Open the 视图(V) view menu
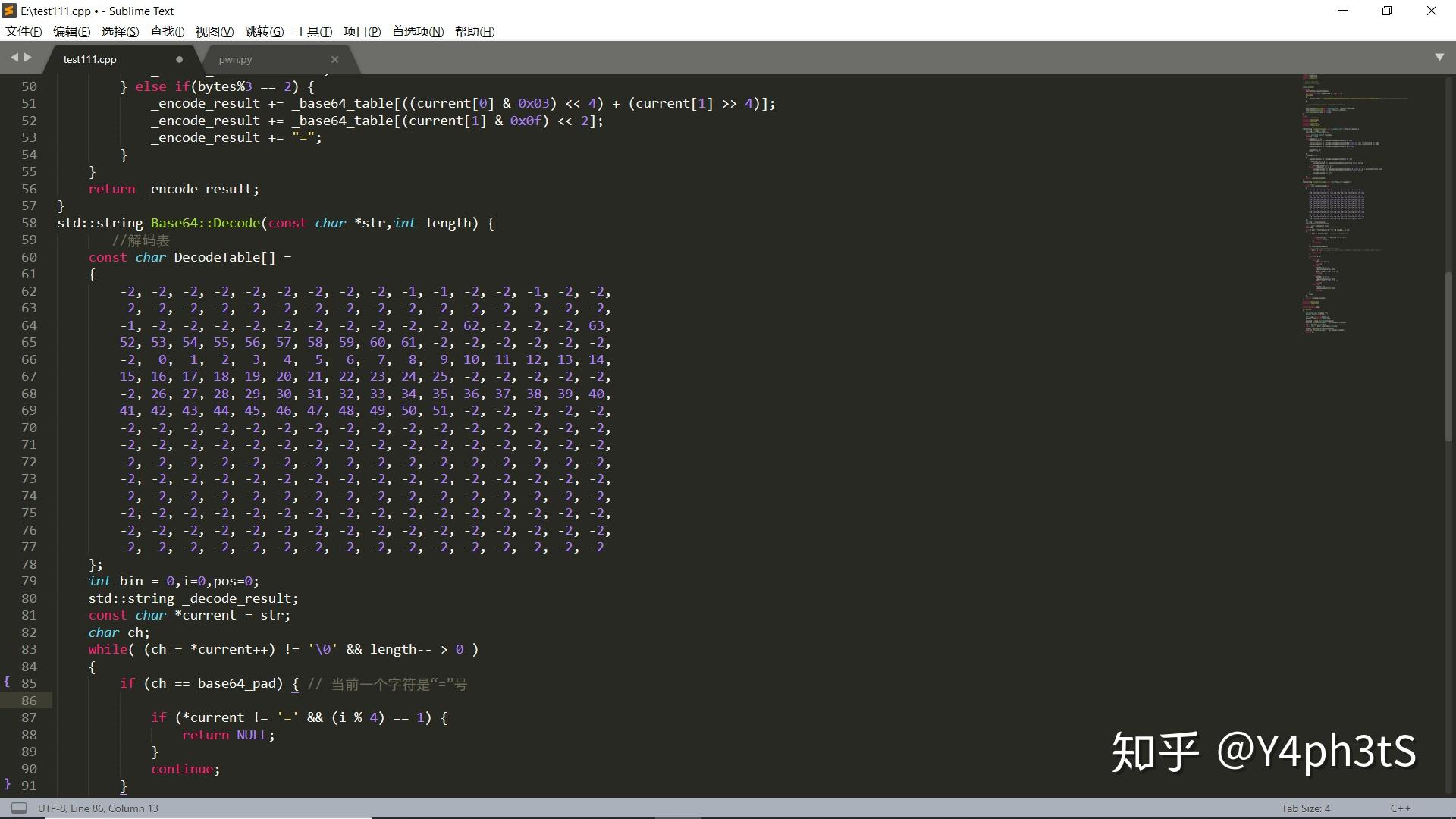1456x819 pixels. point(214,32)
